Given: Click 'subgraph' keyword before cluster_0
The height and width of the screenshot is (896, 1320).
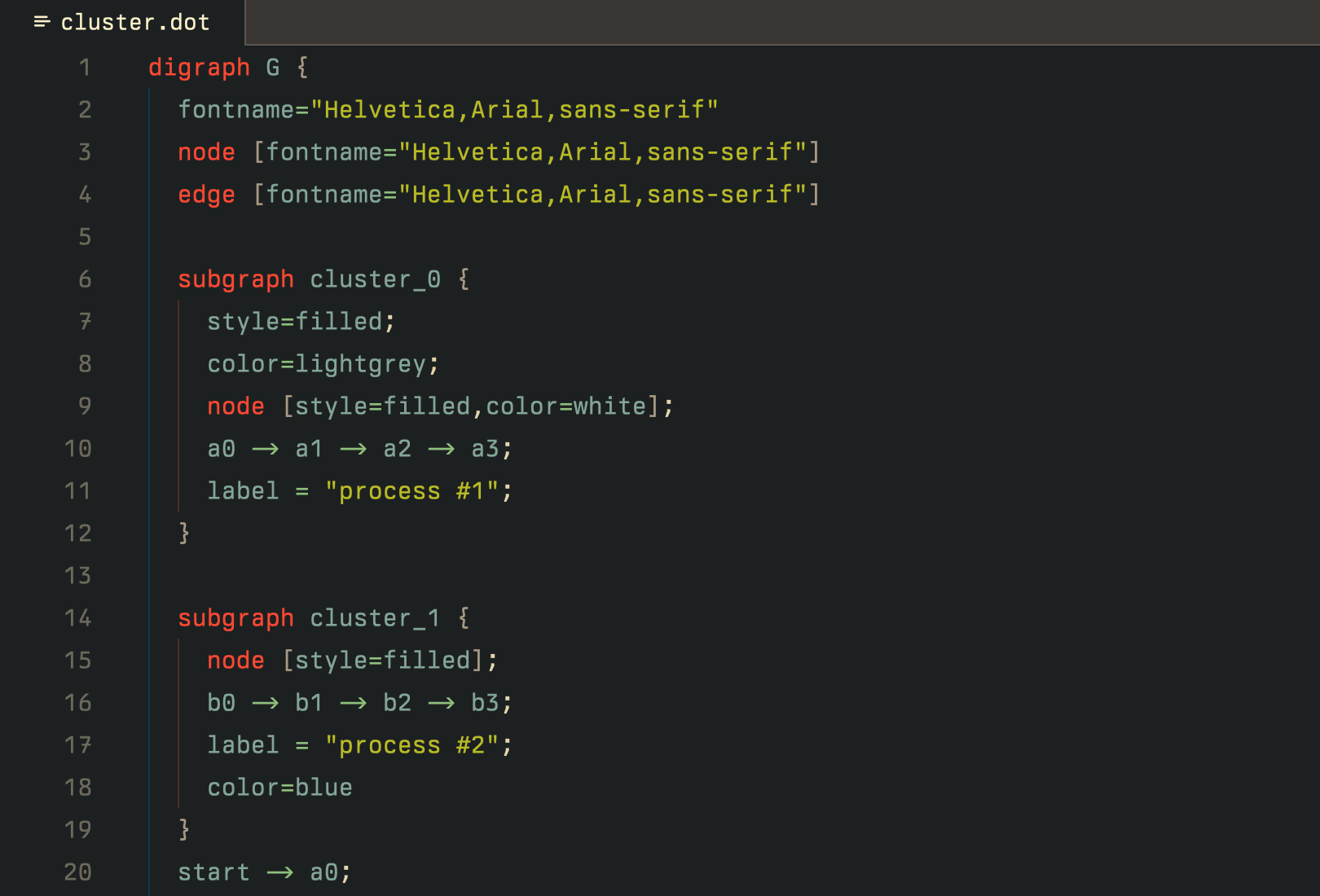Looking at the screenshot, I should click(236, 279).
